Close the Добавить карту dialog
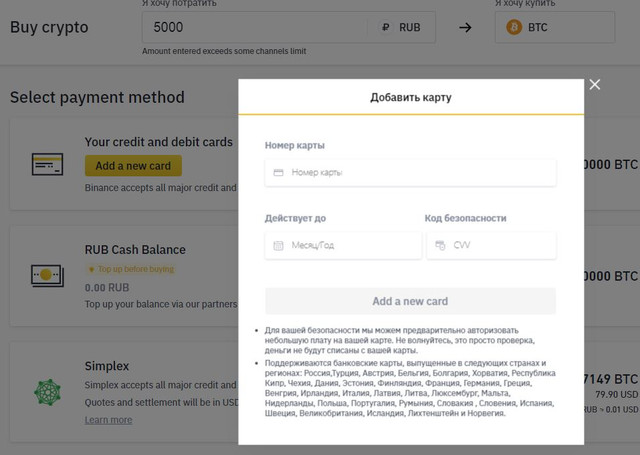The width and height of the screenshot is (640, 455). click(595, 84)
